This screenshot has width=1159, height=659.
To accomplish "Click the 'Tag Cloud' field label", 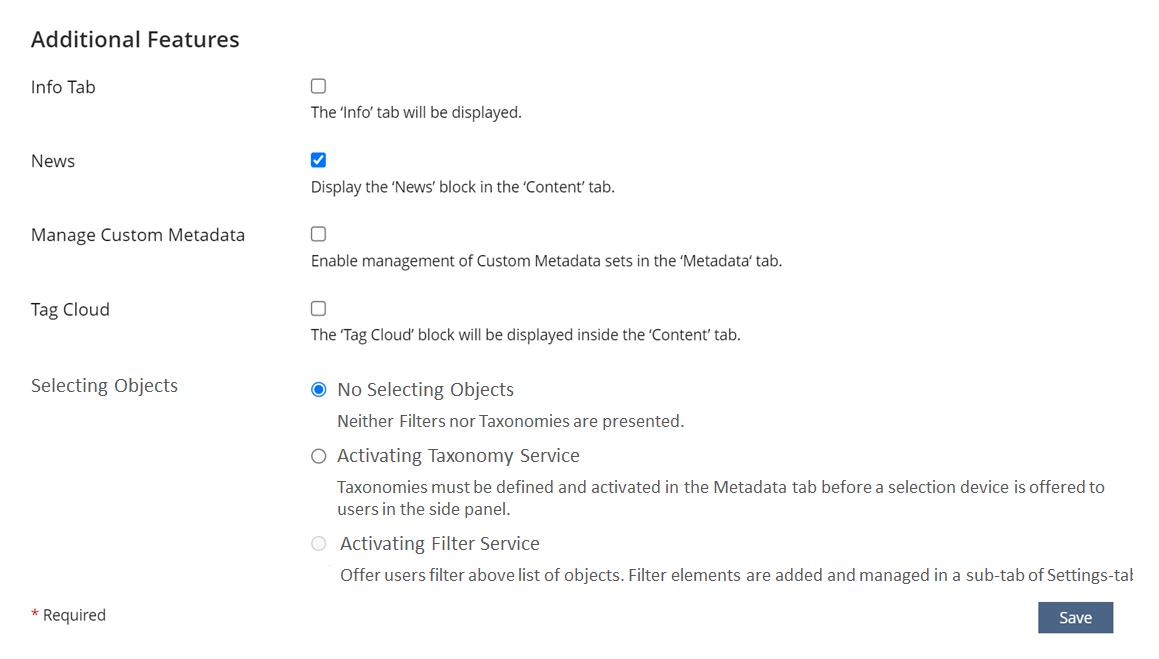I will coord(70,310).
